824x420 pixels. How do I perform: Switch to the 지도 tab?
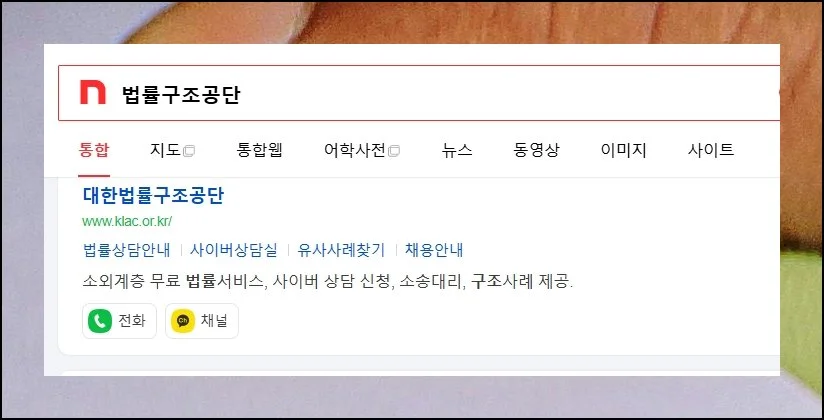pos(165,150)
